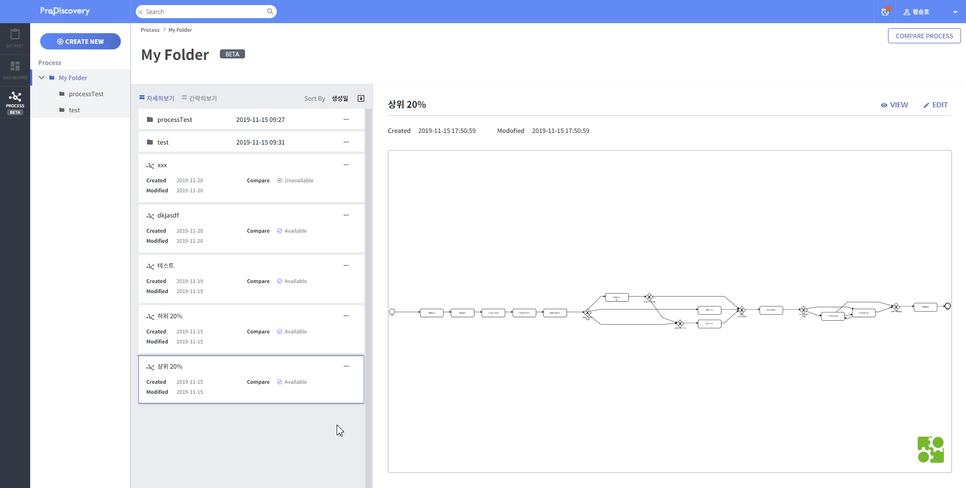Open the notifications history icon in header
Screen dimensions: 966x488
click(885, 12)
